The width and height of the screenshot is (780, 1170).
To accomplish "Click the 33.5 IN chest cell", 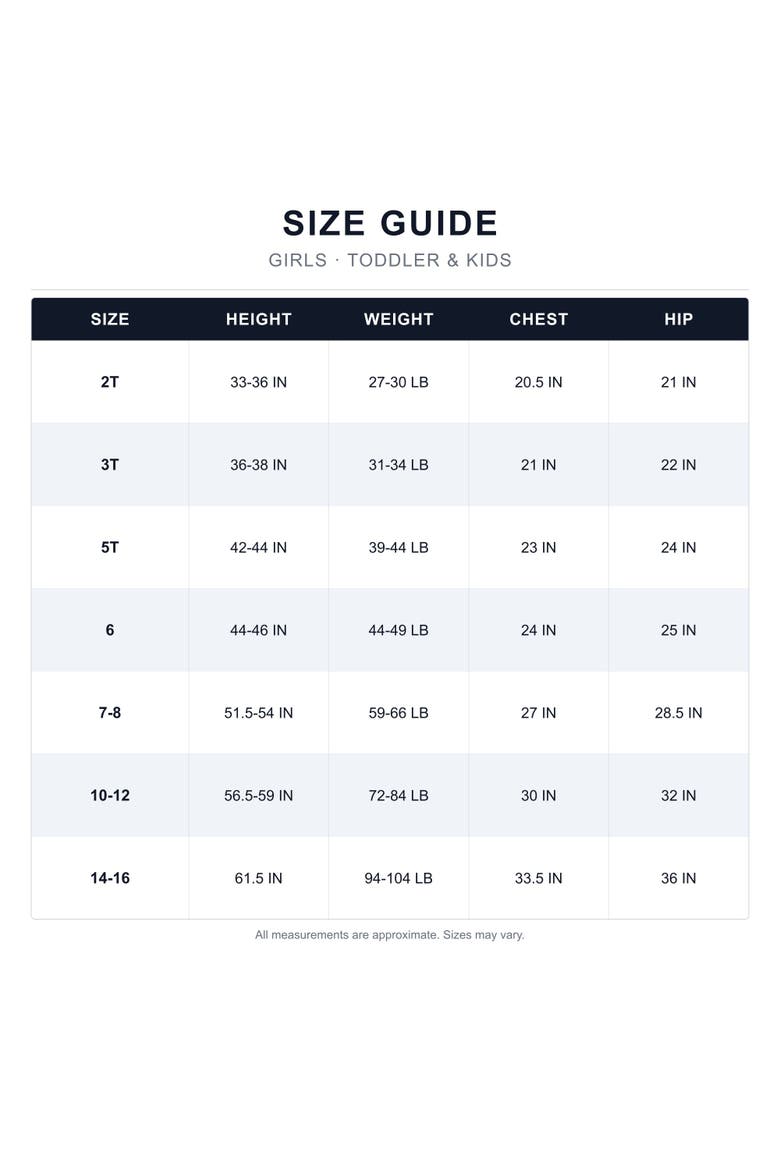I will pos(538,878).
